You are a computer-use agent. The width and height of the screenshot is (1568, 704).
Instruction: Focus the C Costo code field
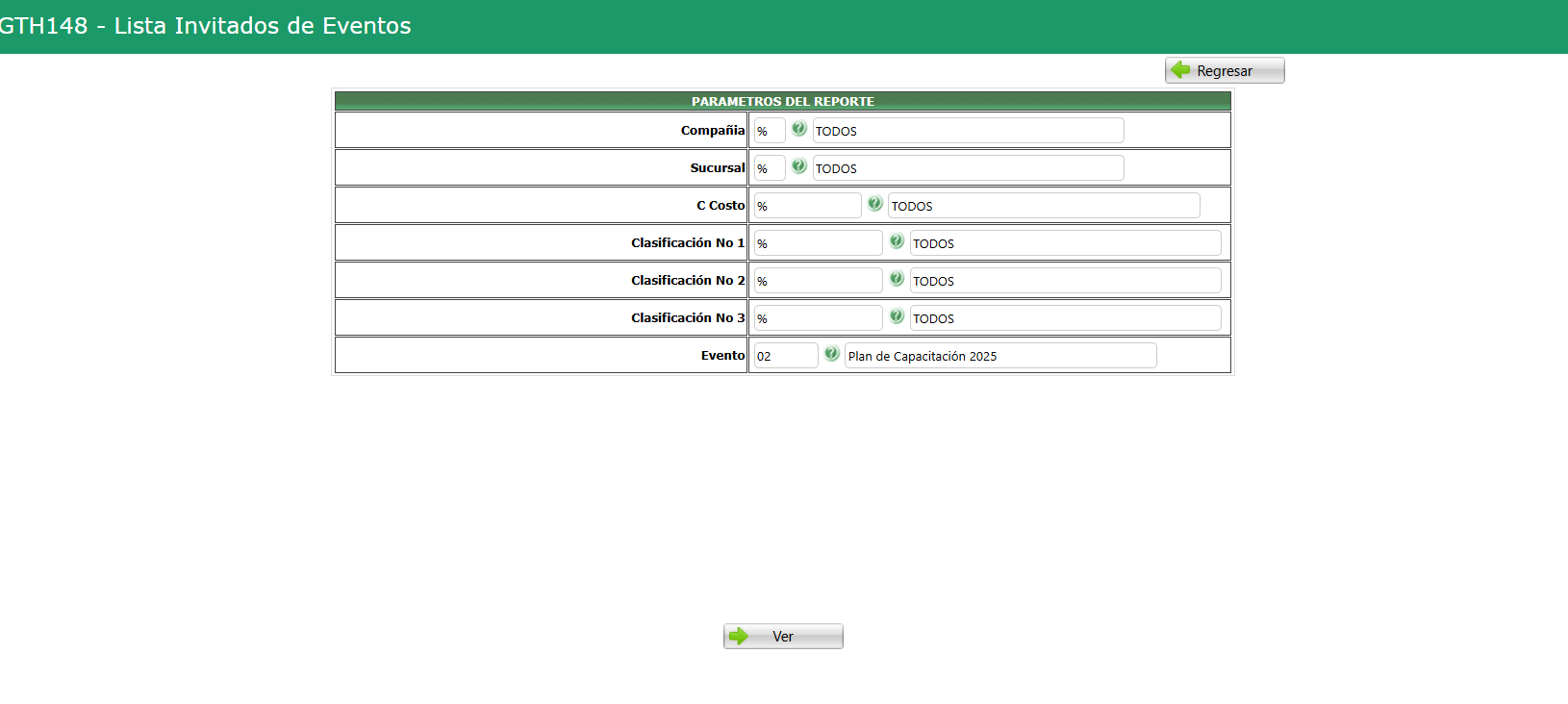tap(808, 206)
